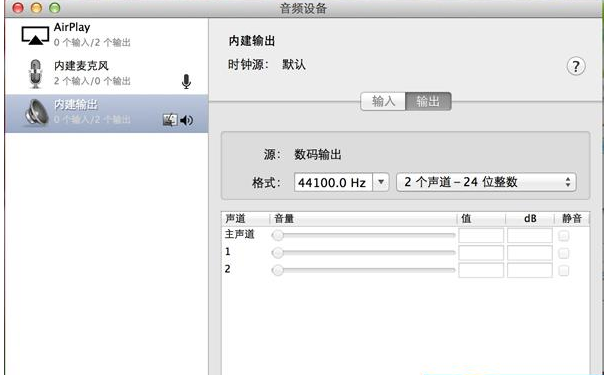Select the 内建麦克风 device row
The width and height of the screenshot is (609, 375).
(106, 74)
